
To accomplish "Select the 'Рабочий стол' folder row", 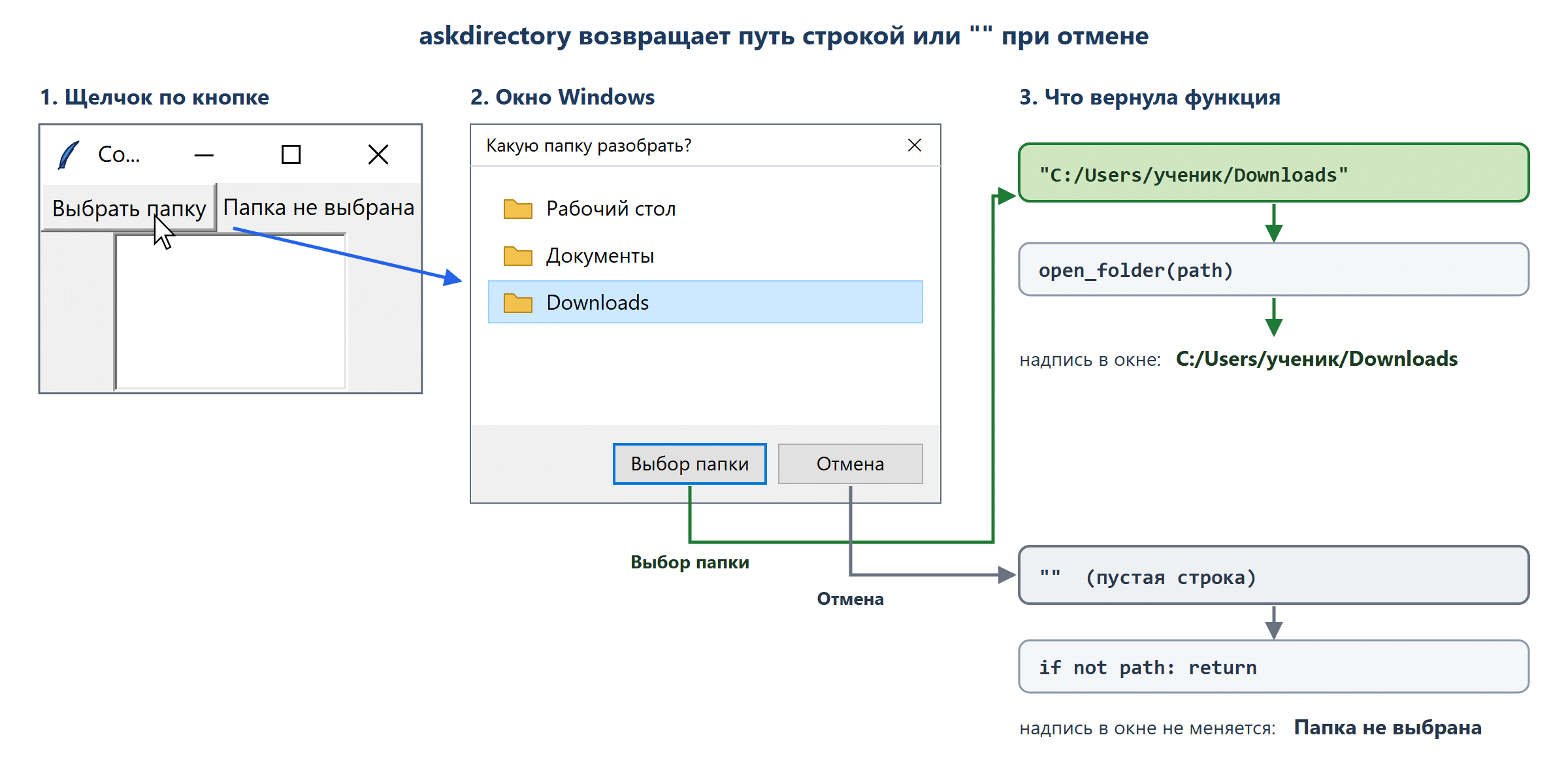I will click(706, 208).
